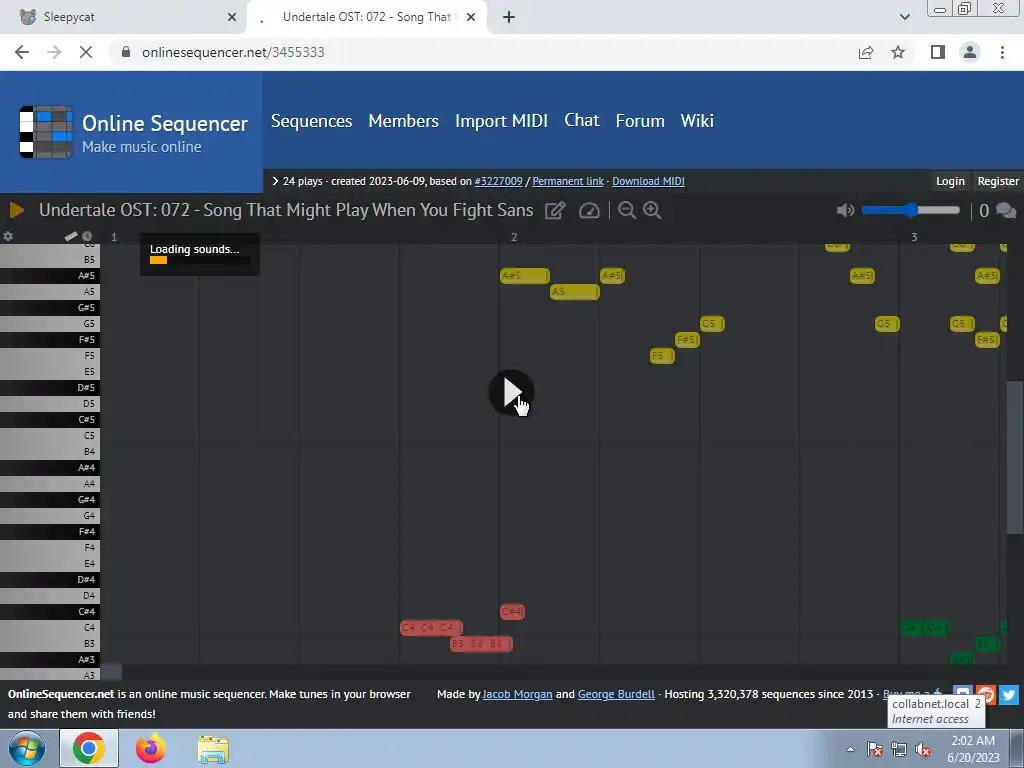Zoom out the sequencer grid
The width and height of the screenshot is (1024, 768).
click(x=627, y=210)
